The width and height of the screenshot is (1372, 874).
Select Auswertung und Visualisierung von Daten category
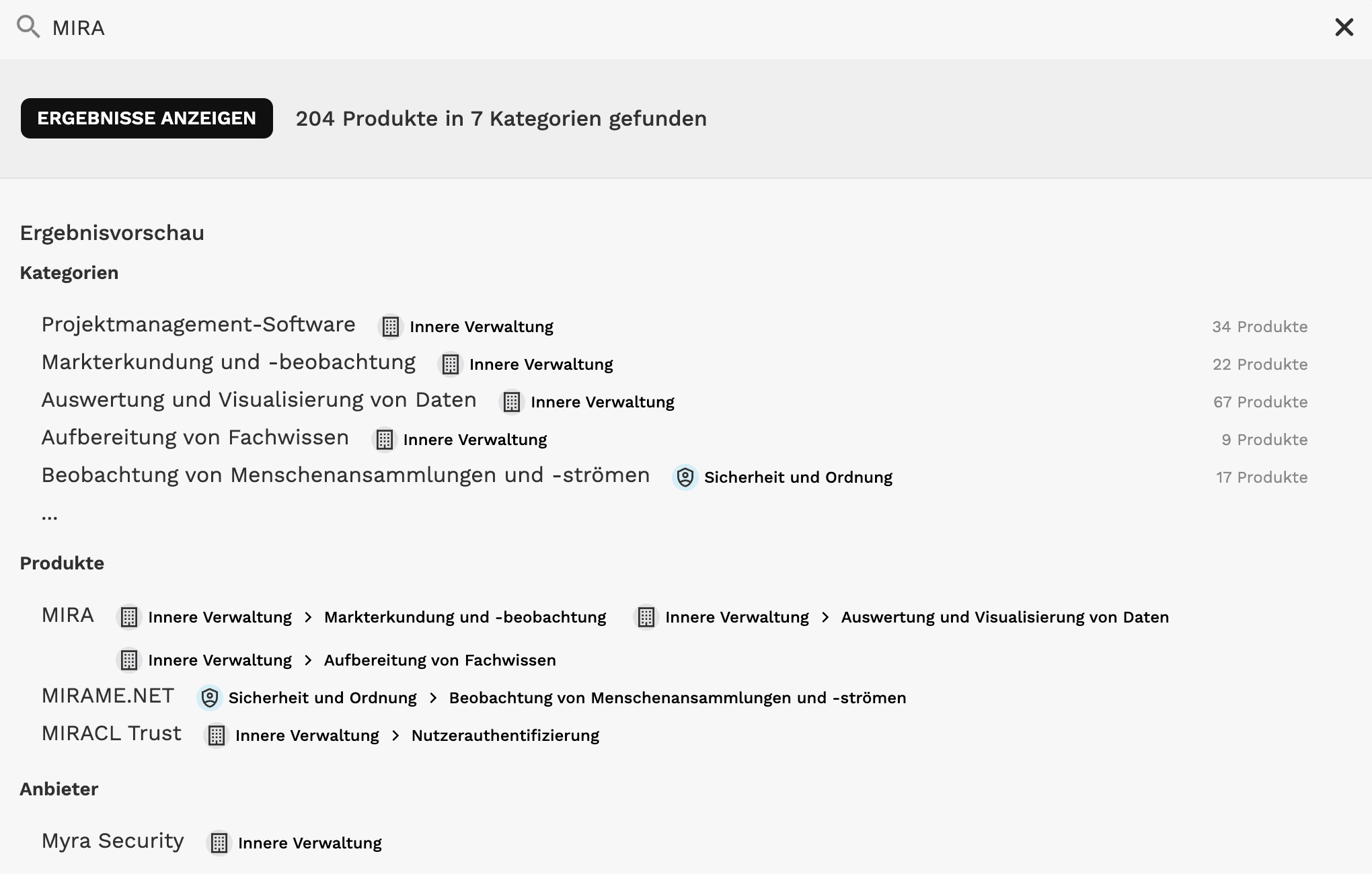click(259, 400)
